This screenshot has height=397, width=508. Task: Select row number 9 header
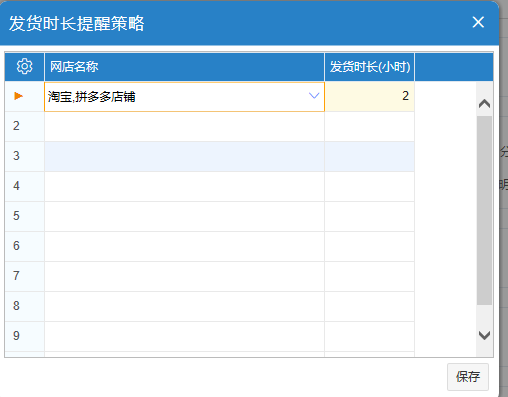click(x=24, y=336)
